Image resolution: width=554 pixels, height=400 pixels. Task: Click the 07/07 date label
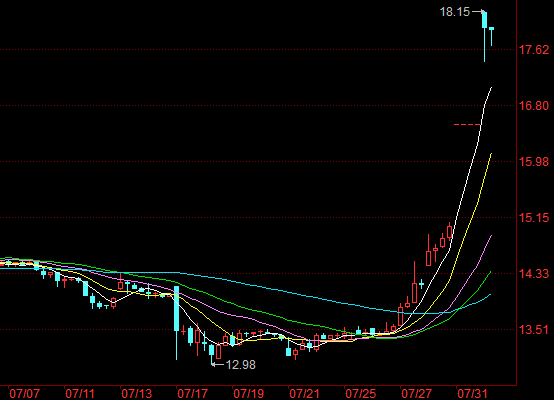[24, 394]
